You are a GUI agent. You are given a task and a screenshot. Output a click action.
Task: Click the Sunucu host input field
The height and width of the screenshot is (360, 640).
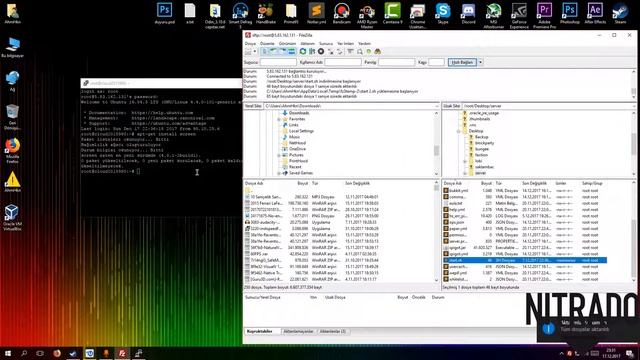click(x=278, y=62)
